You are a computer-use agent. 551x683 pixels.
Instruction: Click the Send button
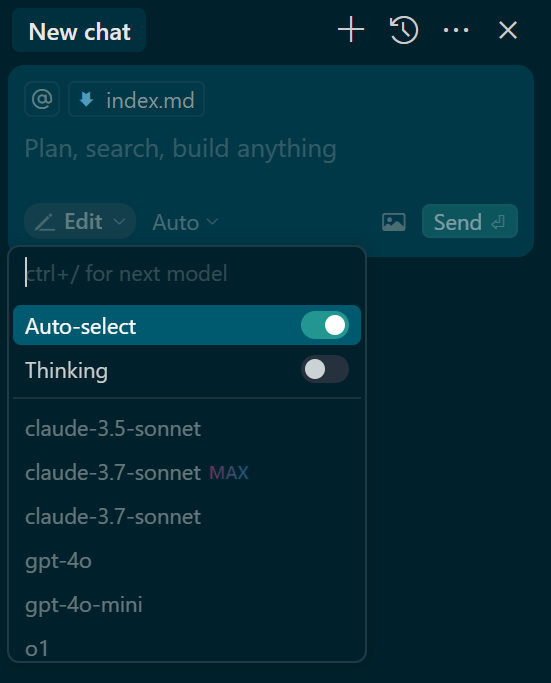pyautogui.click(x=470, y=221)
